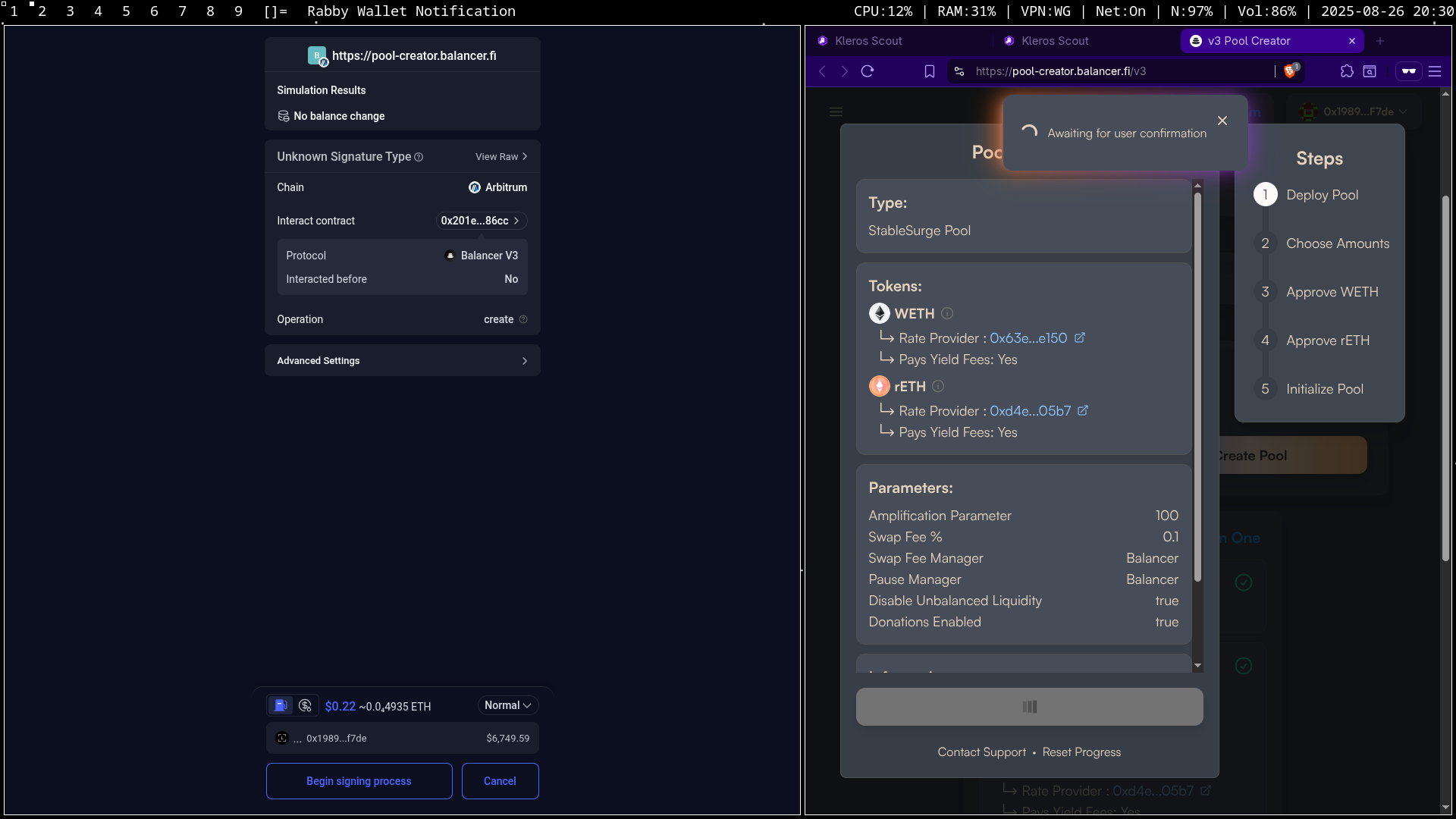Click the browser address bar URL
1456x819 pixels.
pos(1061,71)
